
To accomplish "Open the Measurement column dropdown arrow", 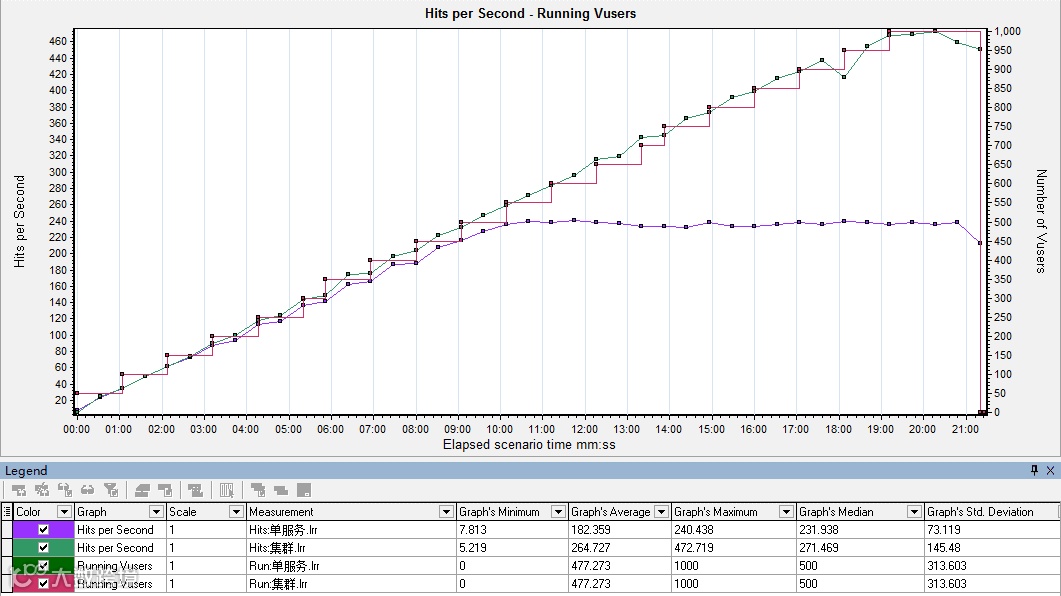I will (x=446, y=511).
